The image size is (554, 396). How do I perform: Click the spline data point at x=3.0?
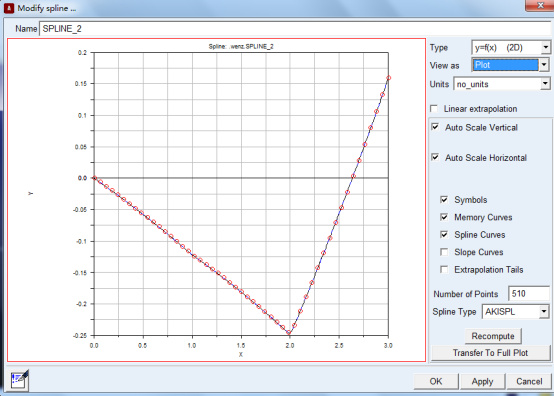click(388, 78)
